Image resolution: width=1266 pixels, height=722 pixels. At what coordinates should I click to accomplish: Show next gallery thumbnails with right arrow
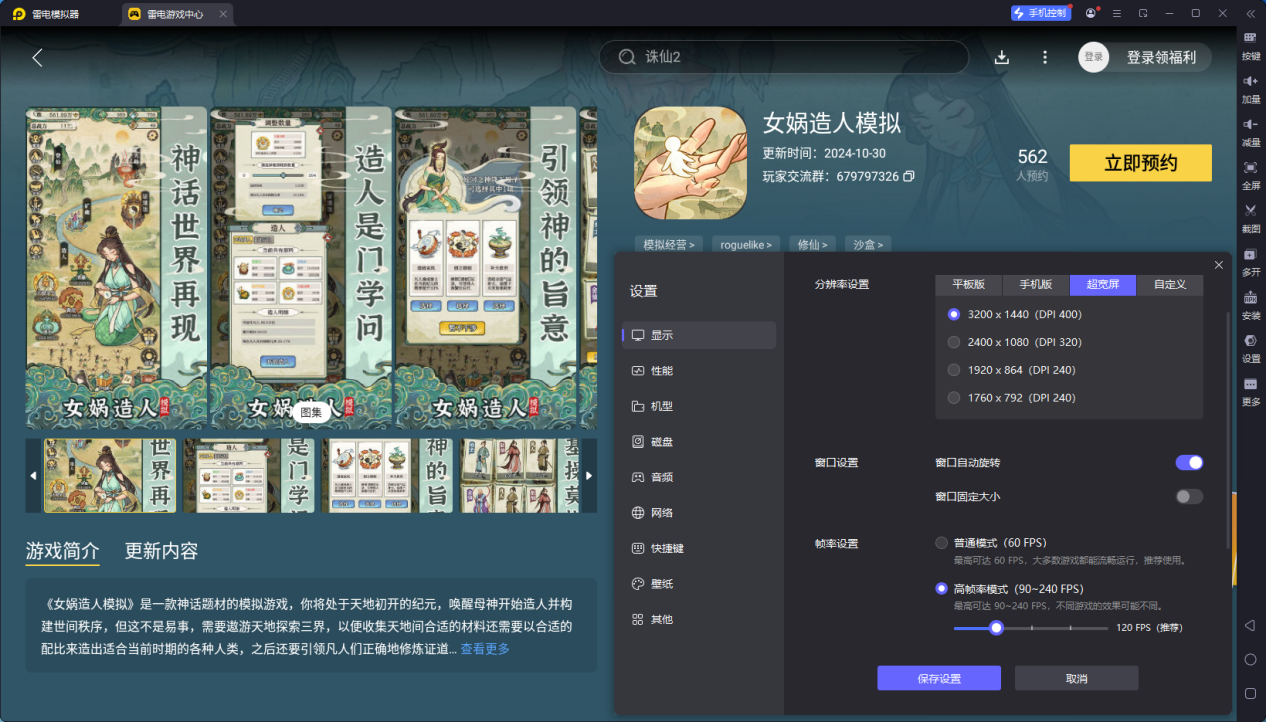coord(589,476)
